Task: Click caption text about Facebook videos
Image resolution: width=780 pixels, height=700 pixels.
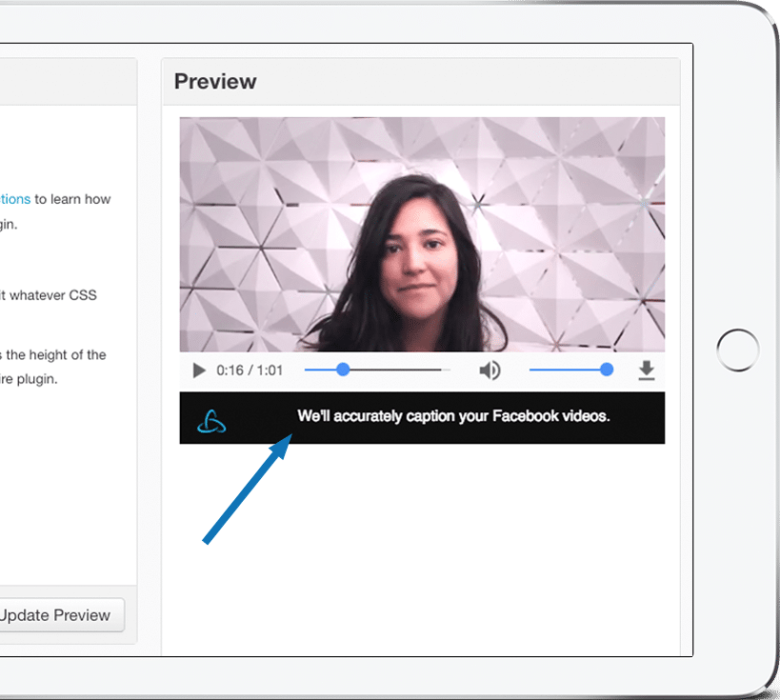Action: (453, 416)
